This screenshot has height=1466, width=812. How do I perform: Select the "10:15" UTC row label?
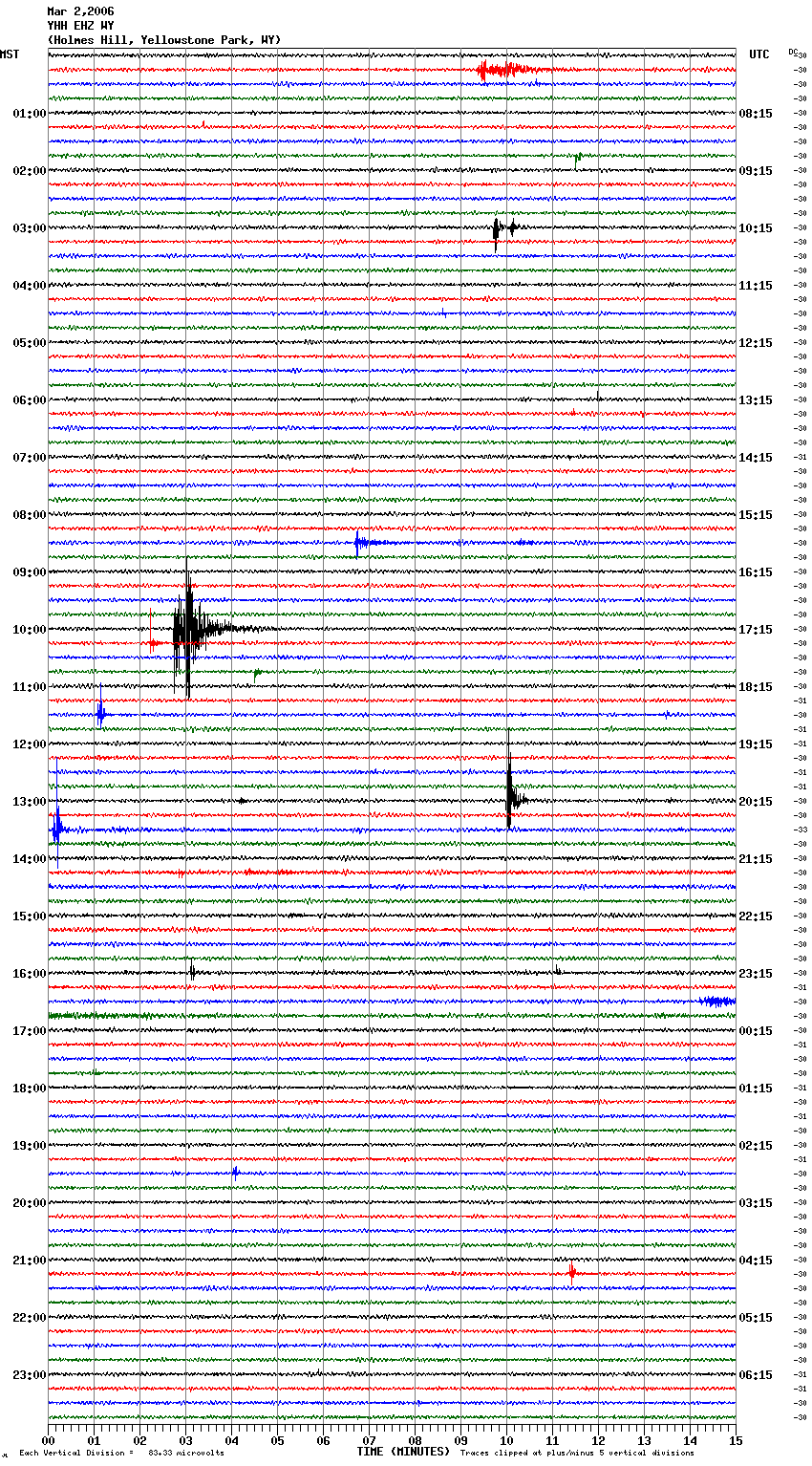(x=756, y=228)
